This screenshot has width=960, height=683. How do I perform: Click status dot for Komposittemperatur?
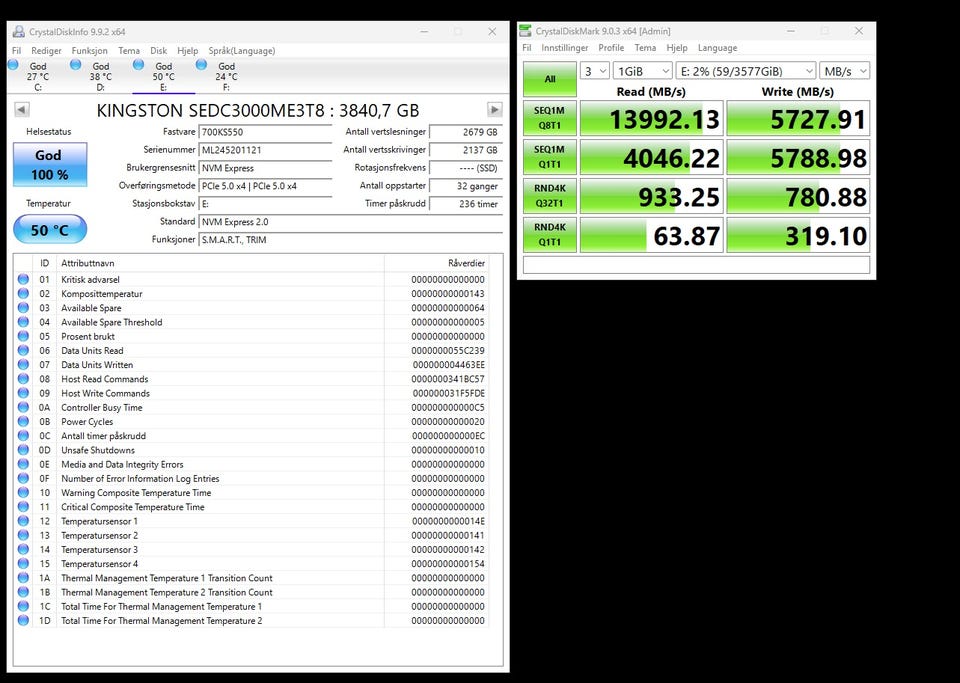(23, 293)
